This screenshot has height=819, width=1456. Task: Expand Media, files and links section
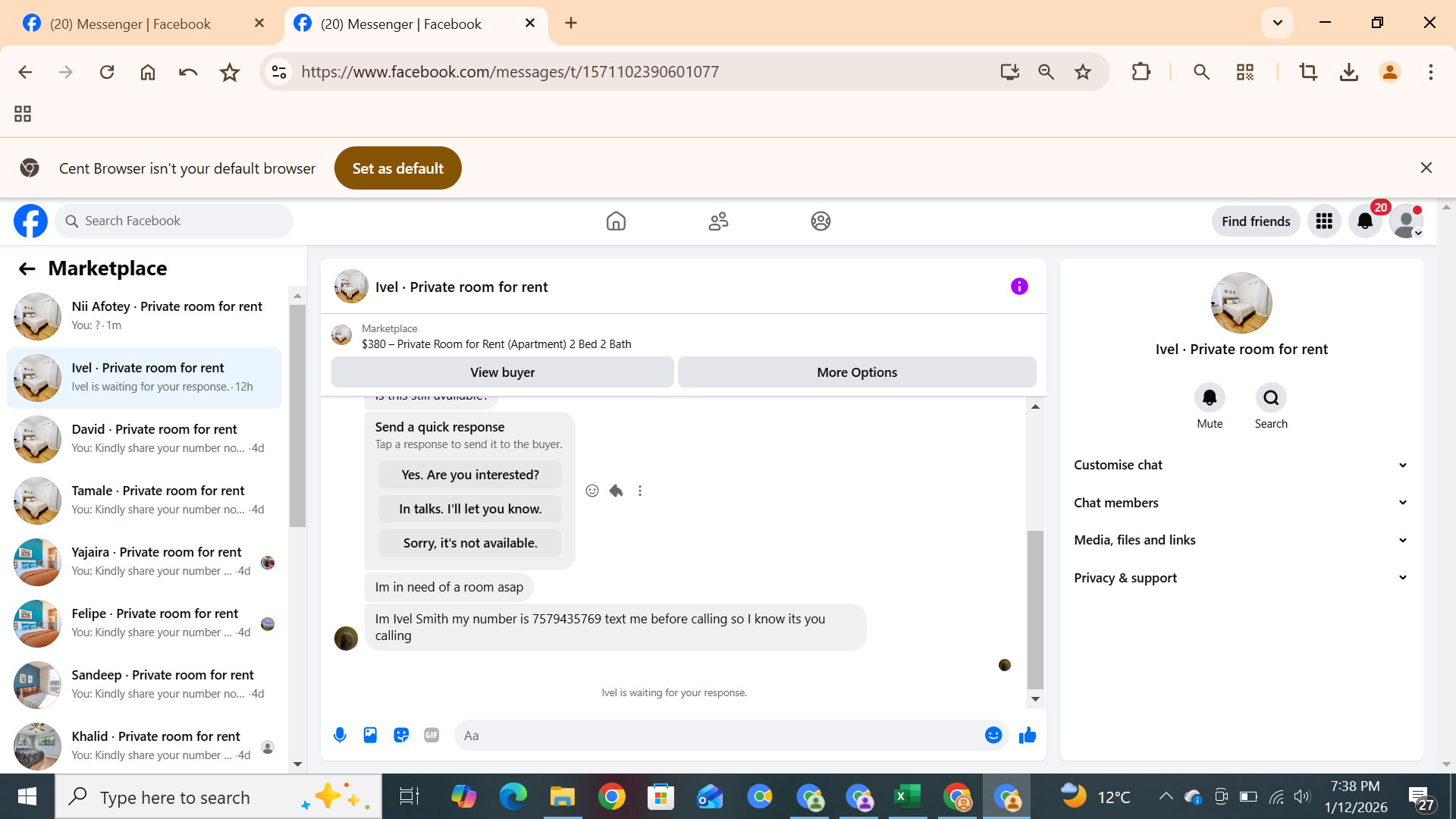coord(1241,540)
